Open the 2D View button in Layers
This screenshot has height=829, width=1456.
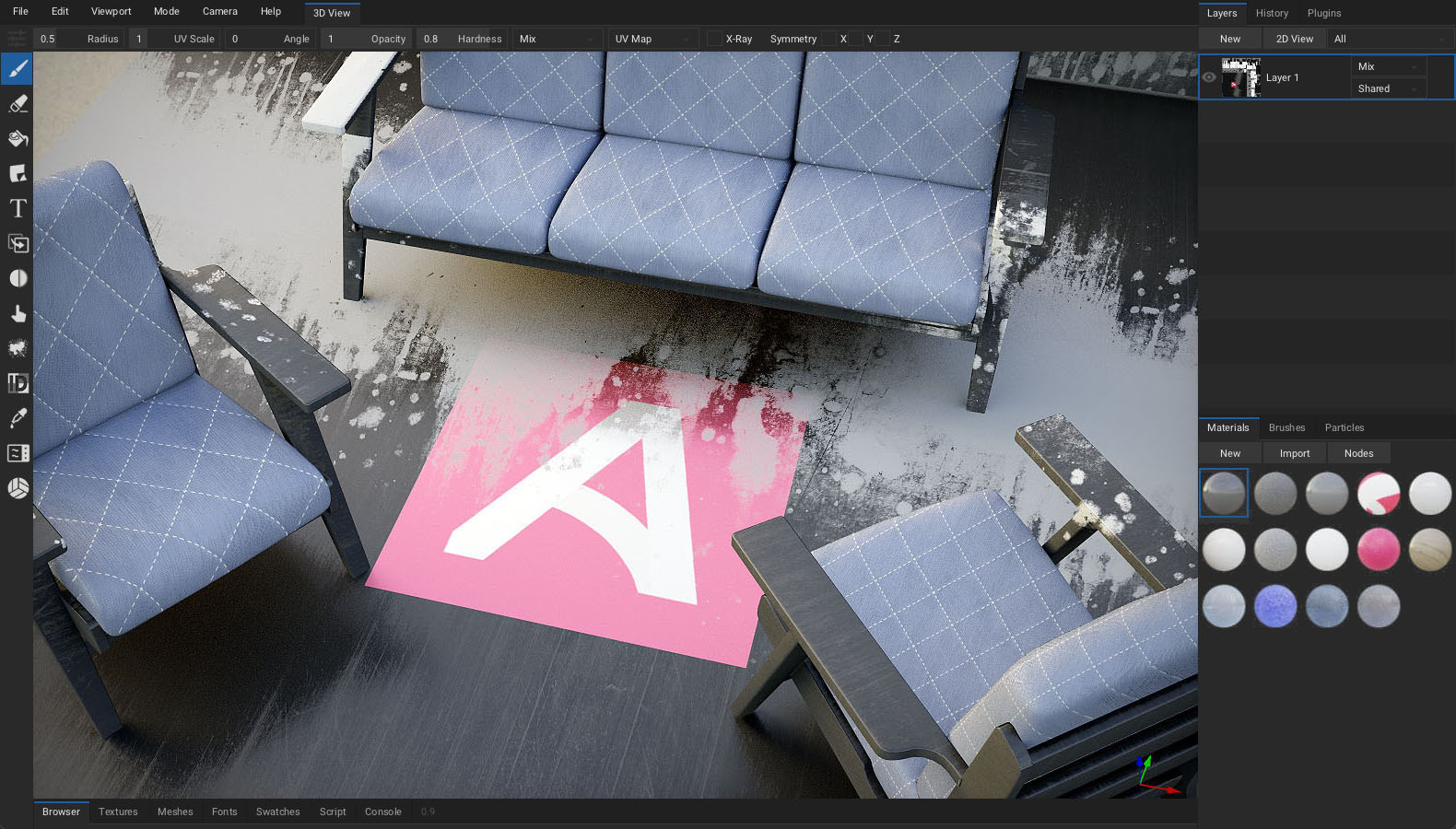(1294, 39)
